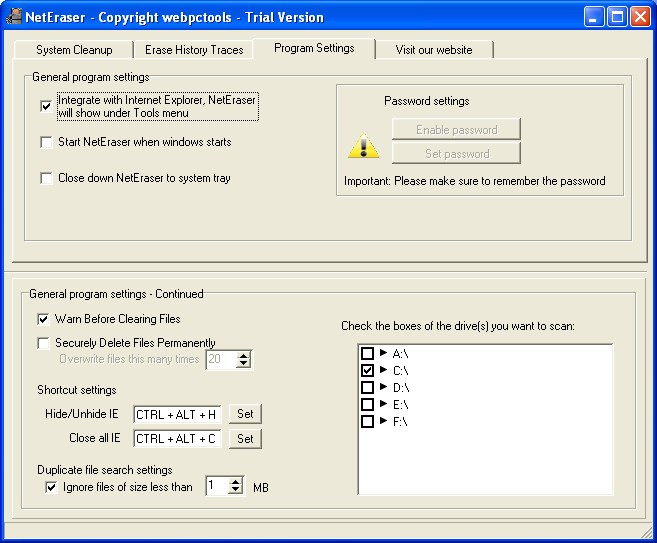Image resolution: width=657 pixels, height=543 pixels.
Task: Open the Visit our website tab
Action: click(434, 50)
